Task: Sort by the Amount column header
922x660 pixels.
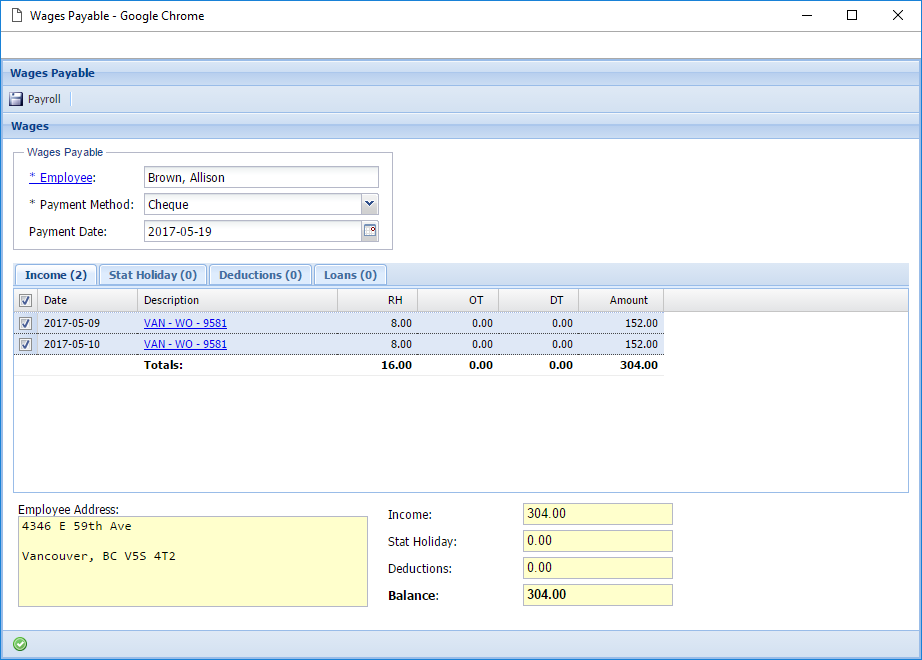Action: 620,300
